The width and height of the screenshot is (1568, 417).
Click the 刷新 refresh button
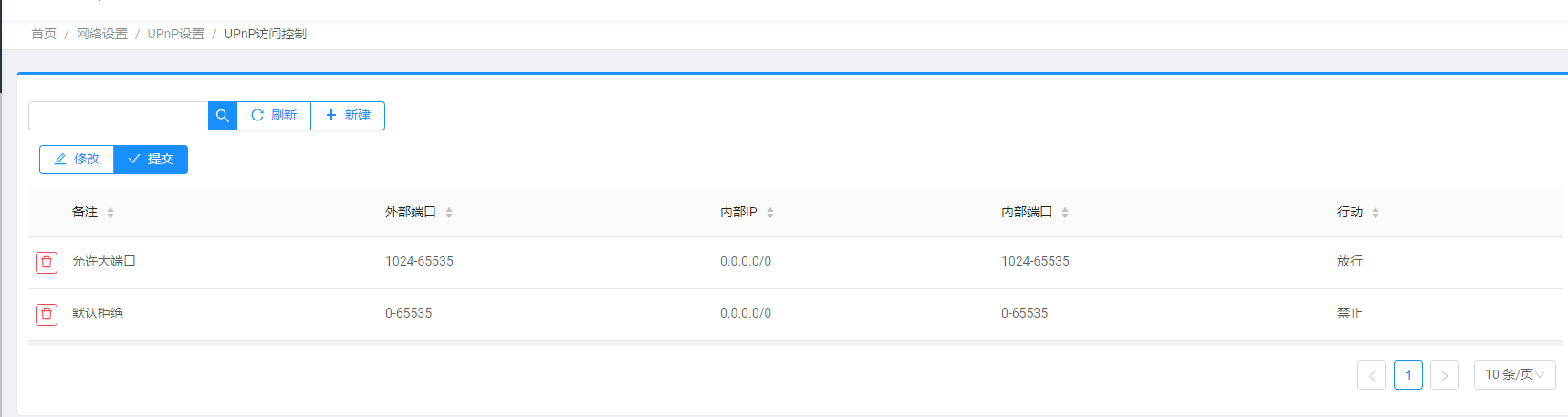pos(274,116)
